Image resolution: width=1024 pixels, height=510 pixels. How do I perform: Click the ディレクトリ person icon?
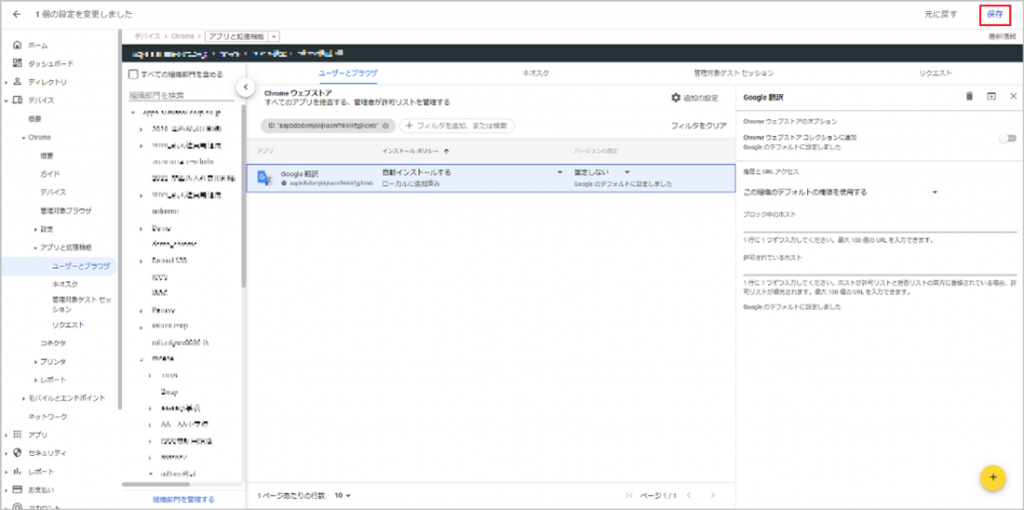[18, 82]
